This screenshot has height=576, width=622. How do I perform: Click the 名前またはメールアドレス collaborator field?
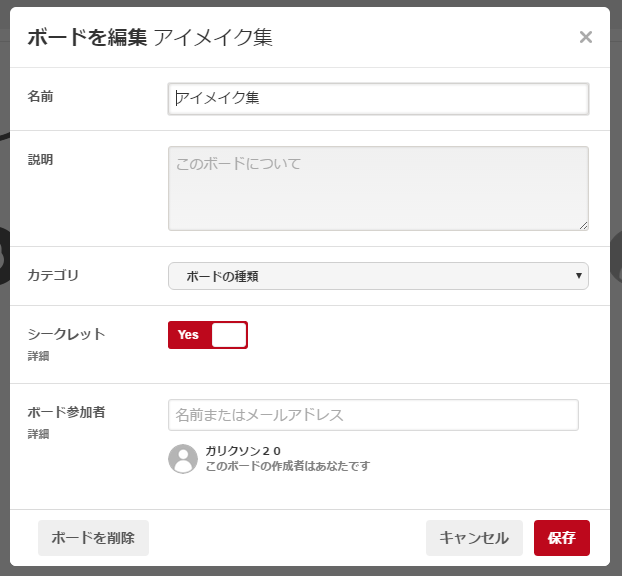click(373, 415)
